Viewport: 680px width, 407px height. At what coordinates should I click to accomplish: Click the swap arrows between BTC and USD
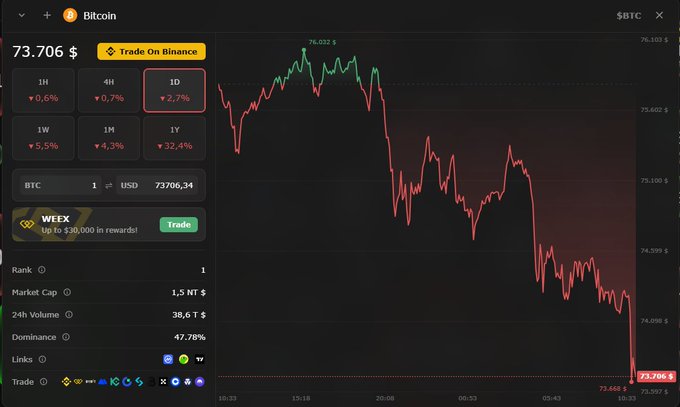pyautogui.click(x=109, y=185)
